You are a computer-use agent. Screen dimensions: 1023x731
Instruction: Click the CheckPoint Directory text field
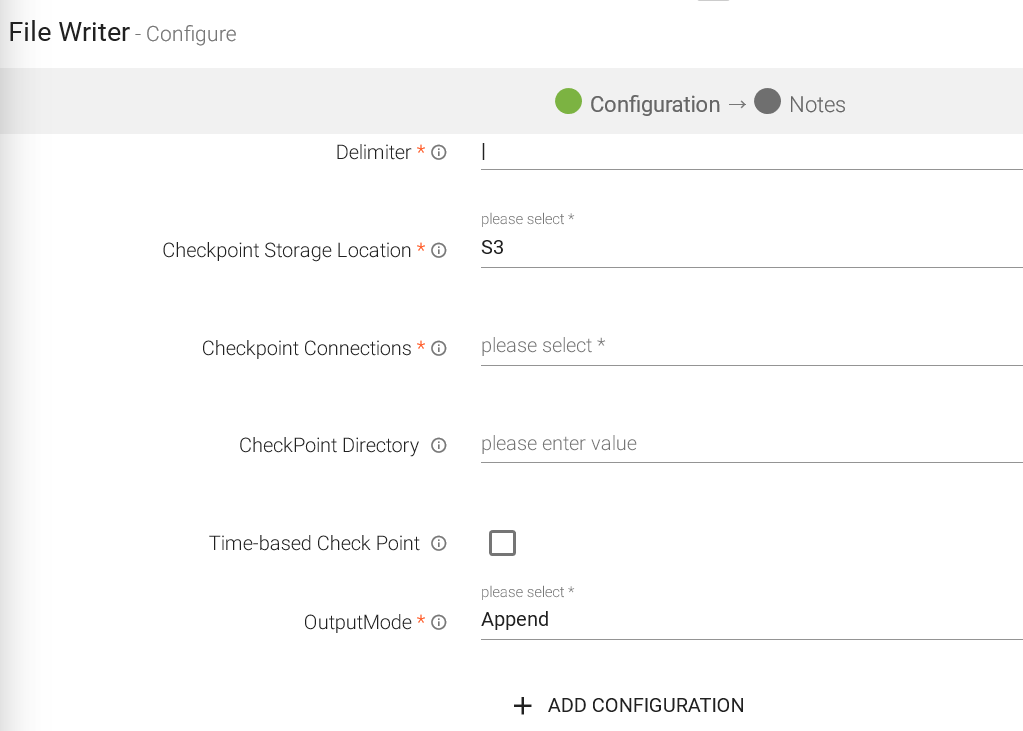pos(750,444)
